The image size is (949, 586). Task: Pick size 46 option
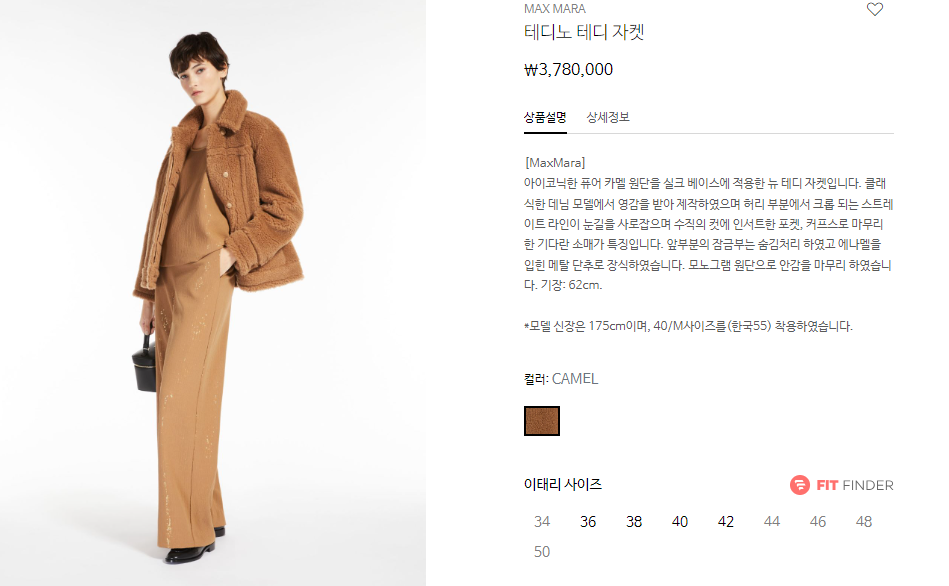pyautogui.click(x=818, y=521)
